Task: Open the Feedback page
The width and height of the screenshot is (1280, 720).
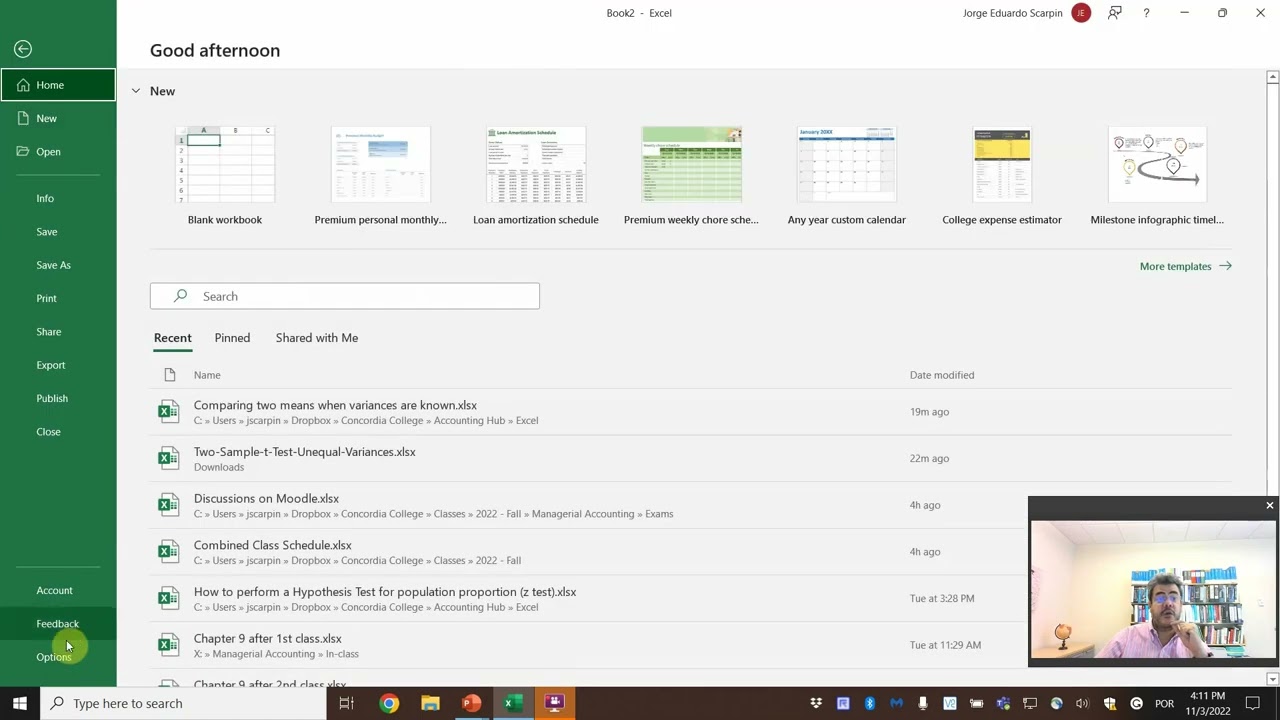Action: [58, 623]
